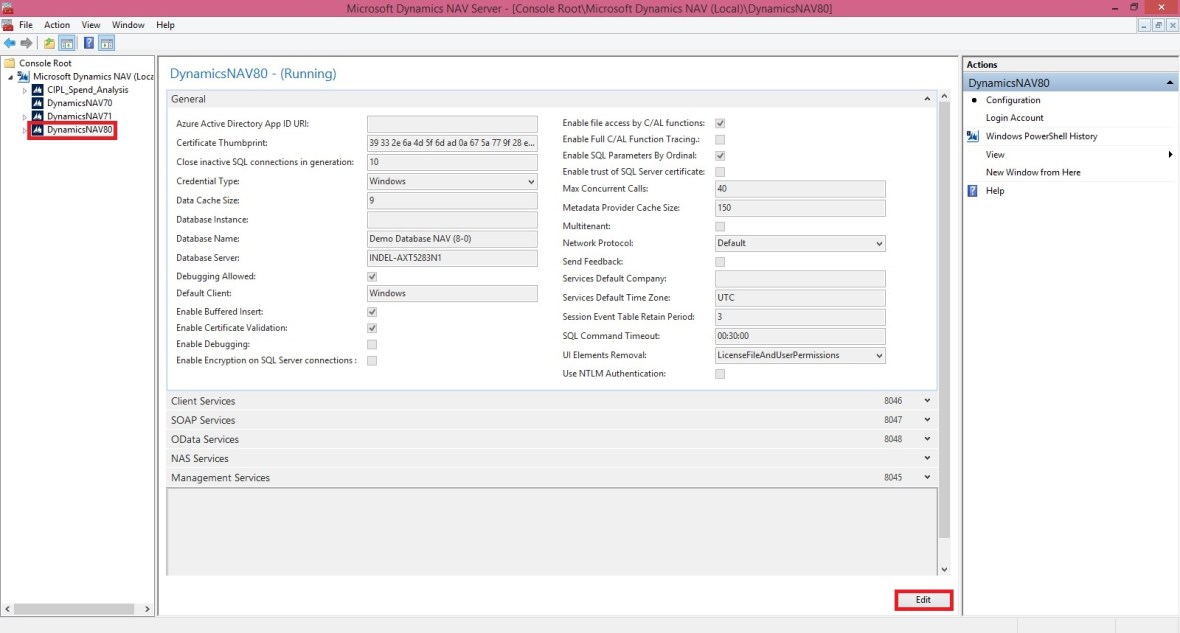1180x633 pixels.
Task: Toggle the Debugging Allowed checkbox
Action: point(372,276)
